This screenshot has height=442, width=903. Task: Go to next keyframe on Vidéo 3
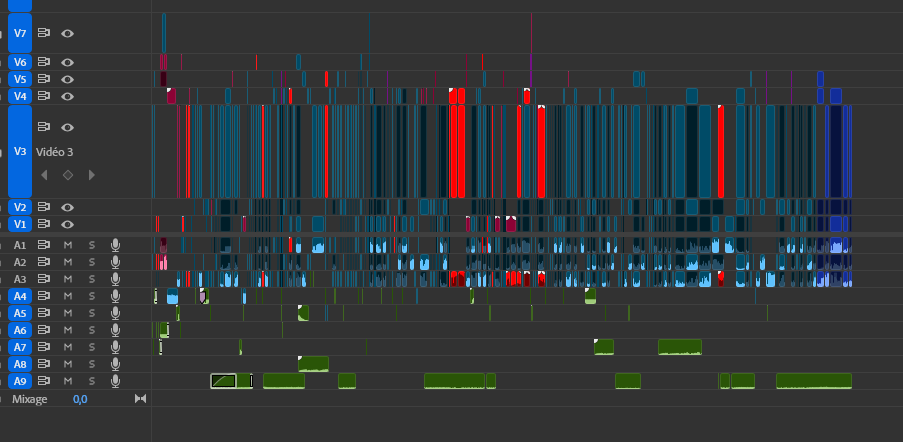point(92,175)
